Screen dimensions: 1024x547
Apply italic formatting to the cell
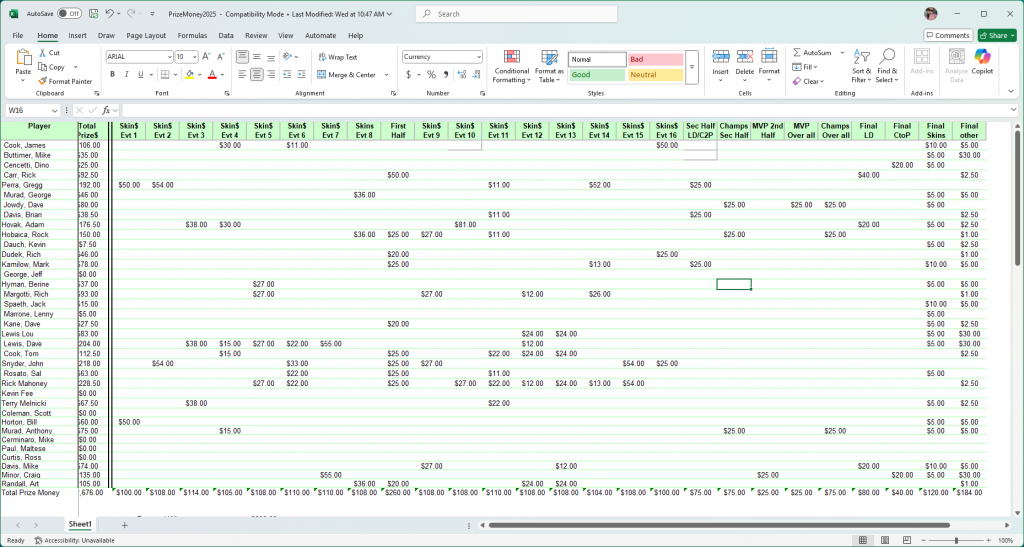tap(126, 75)
